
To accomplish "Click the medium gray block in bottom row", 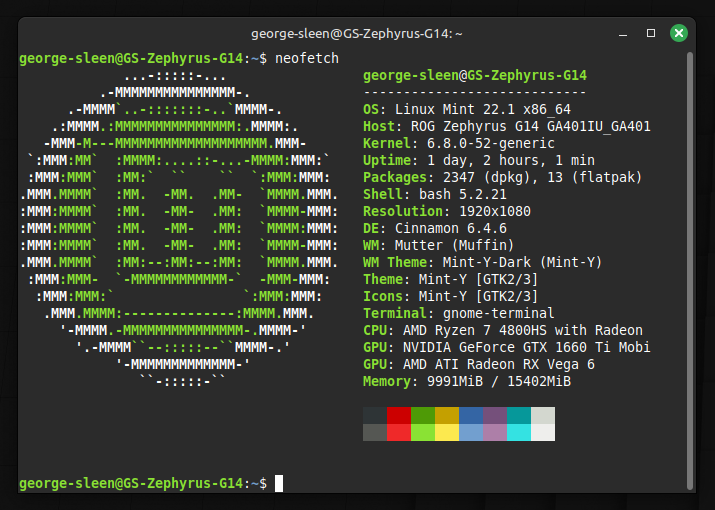I will pos(375,432).
